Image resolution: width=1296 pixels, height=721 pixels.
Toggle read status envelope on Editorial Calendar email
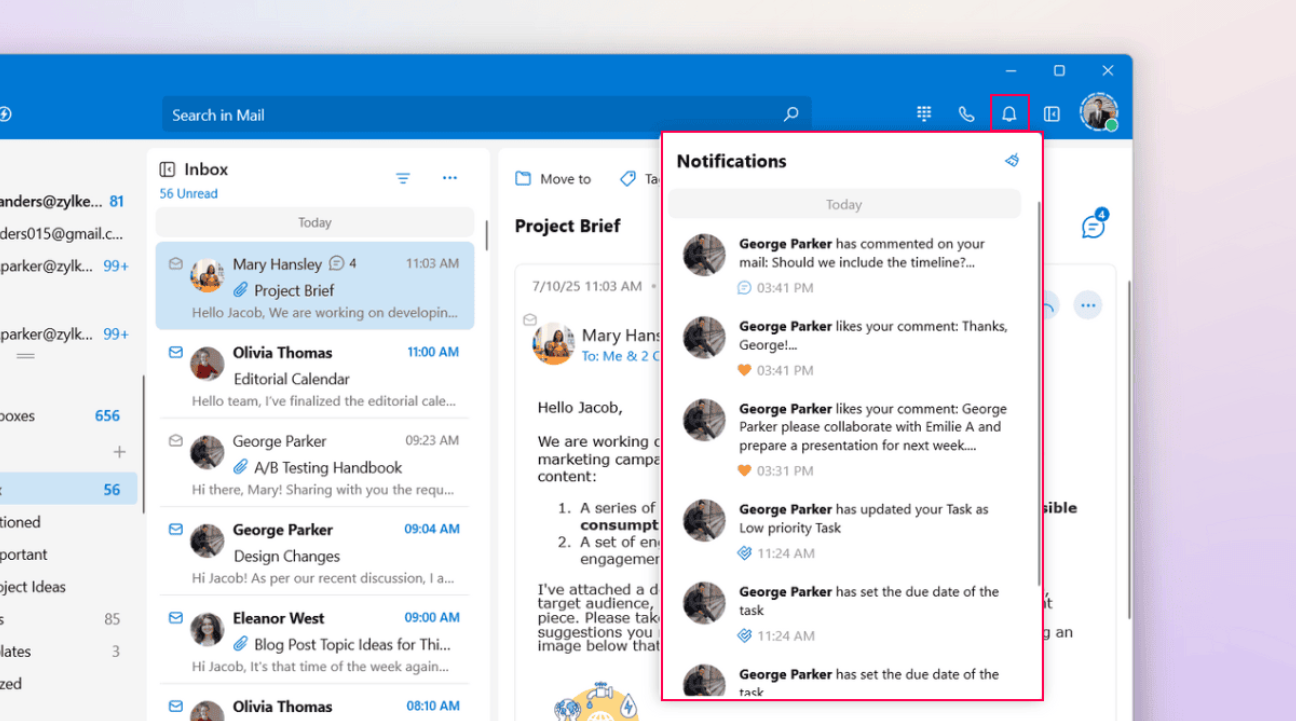tap(176, 352)
